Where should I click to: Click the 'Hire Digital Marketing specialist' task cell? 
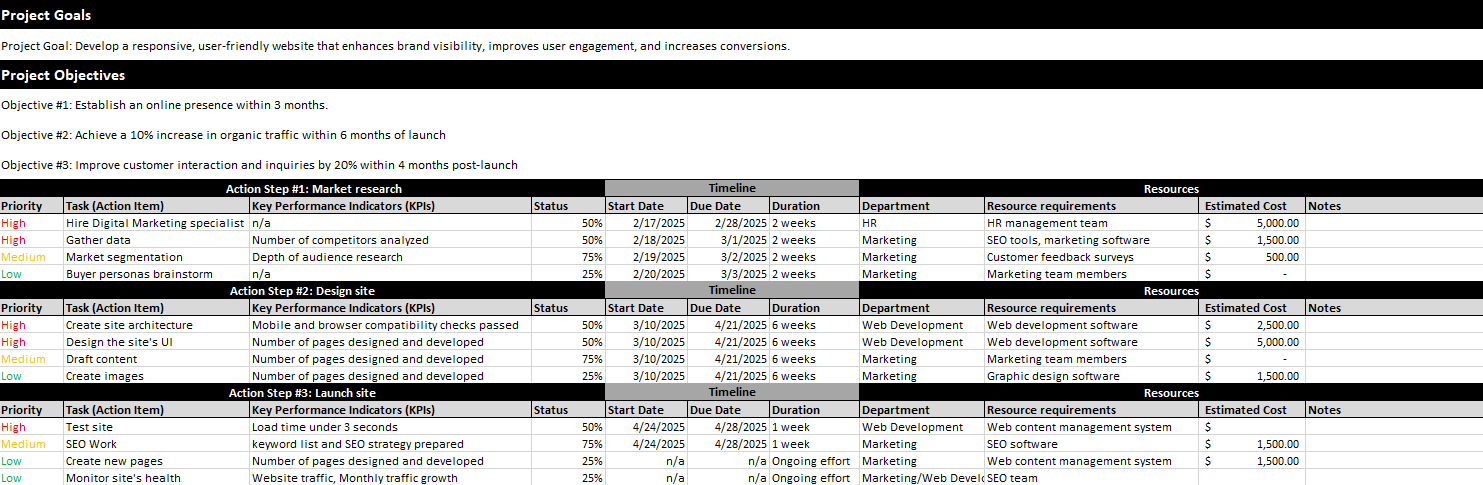tap(156, 223)
